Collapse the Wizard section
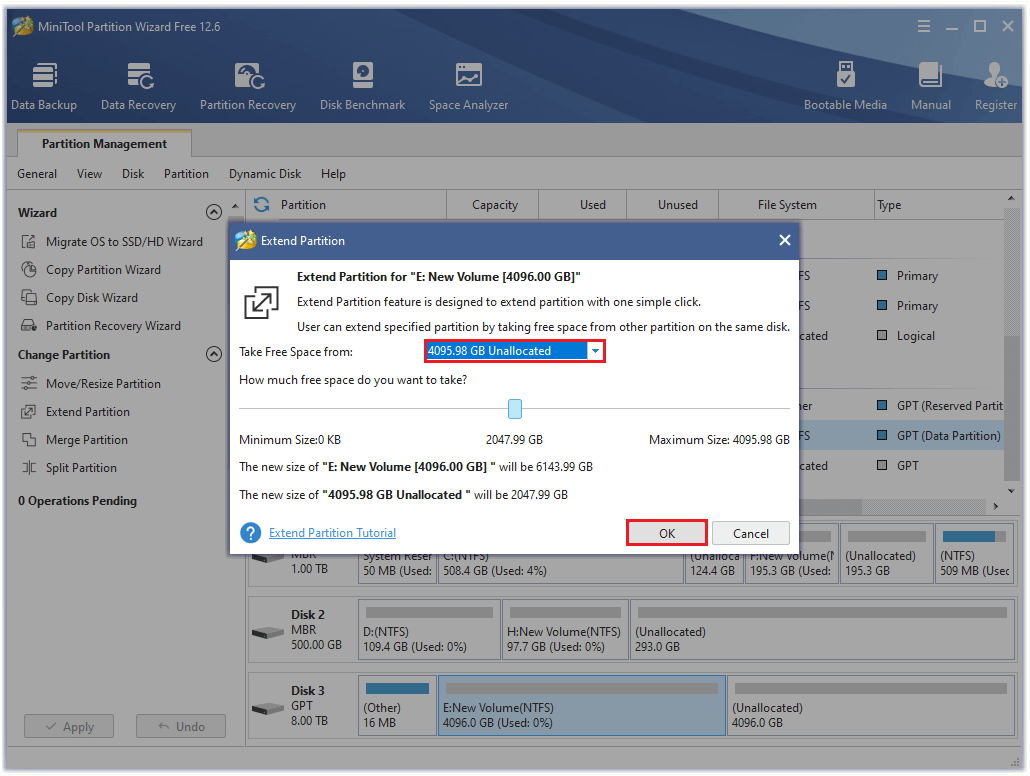Screen dimensions: 1030x776 [213, 212]
